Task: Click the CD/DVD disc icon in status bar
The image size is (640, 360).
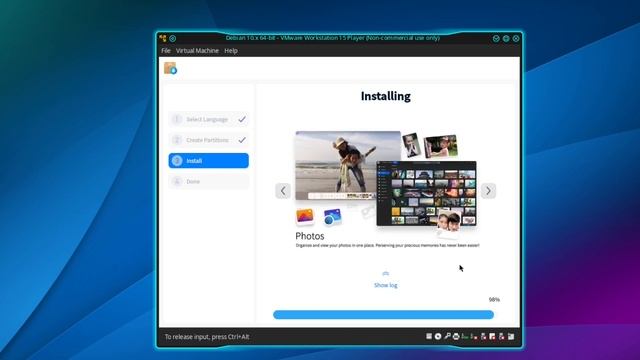Action: (x=438, y=336)
